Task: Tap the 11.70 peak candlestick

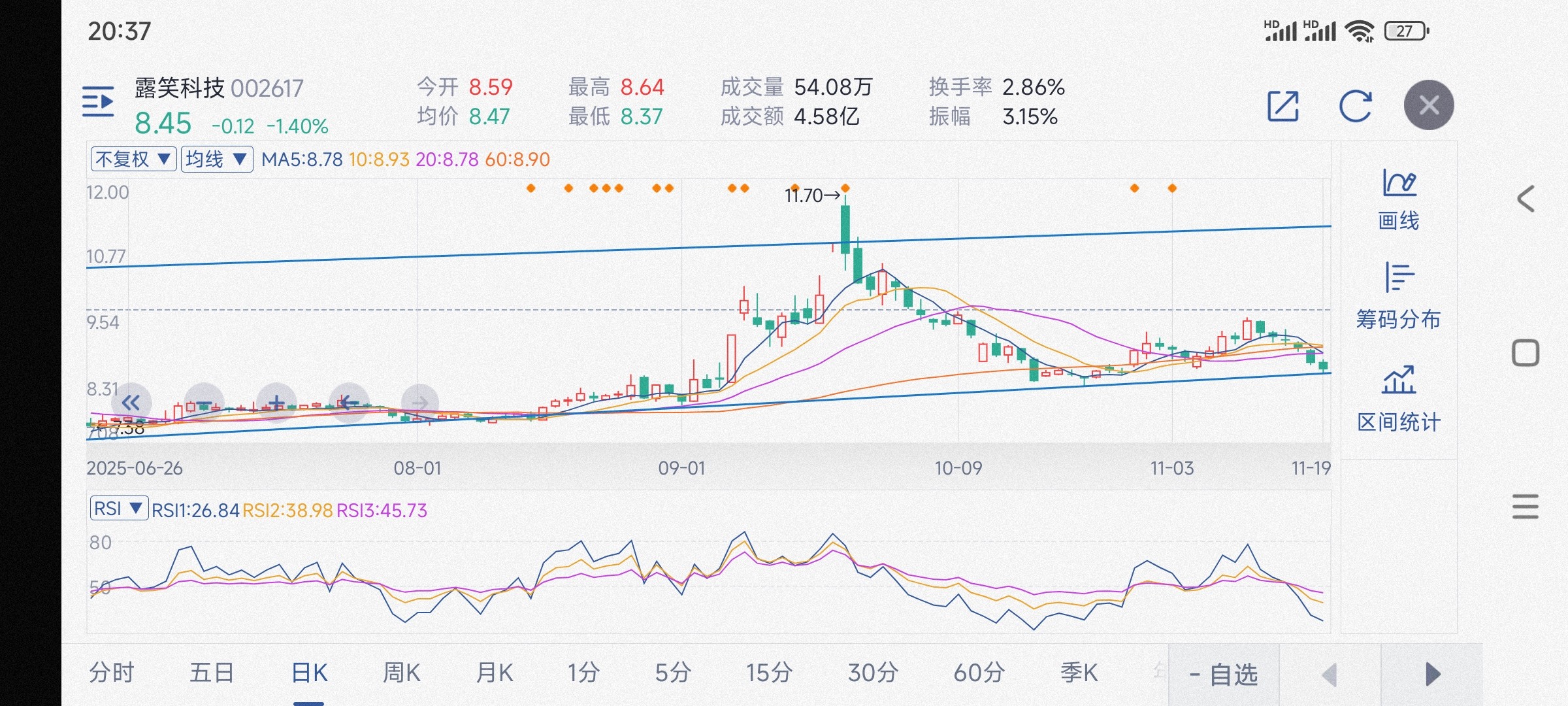Action: [845, 229]
